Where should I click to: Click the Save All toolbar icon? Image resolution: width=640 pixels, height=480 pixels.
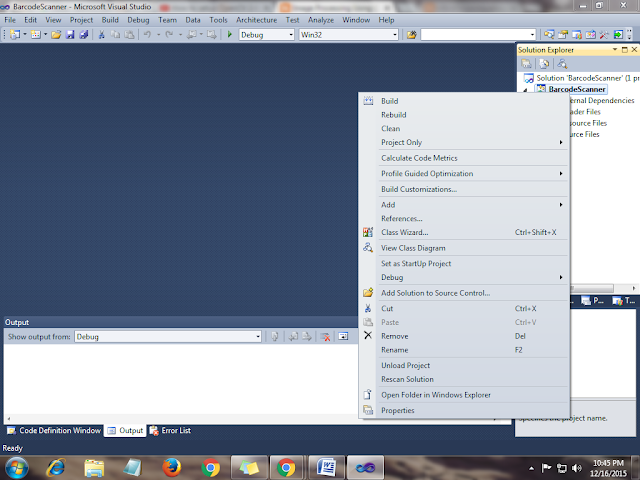coord(84,35)
